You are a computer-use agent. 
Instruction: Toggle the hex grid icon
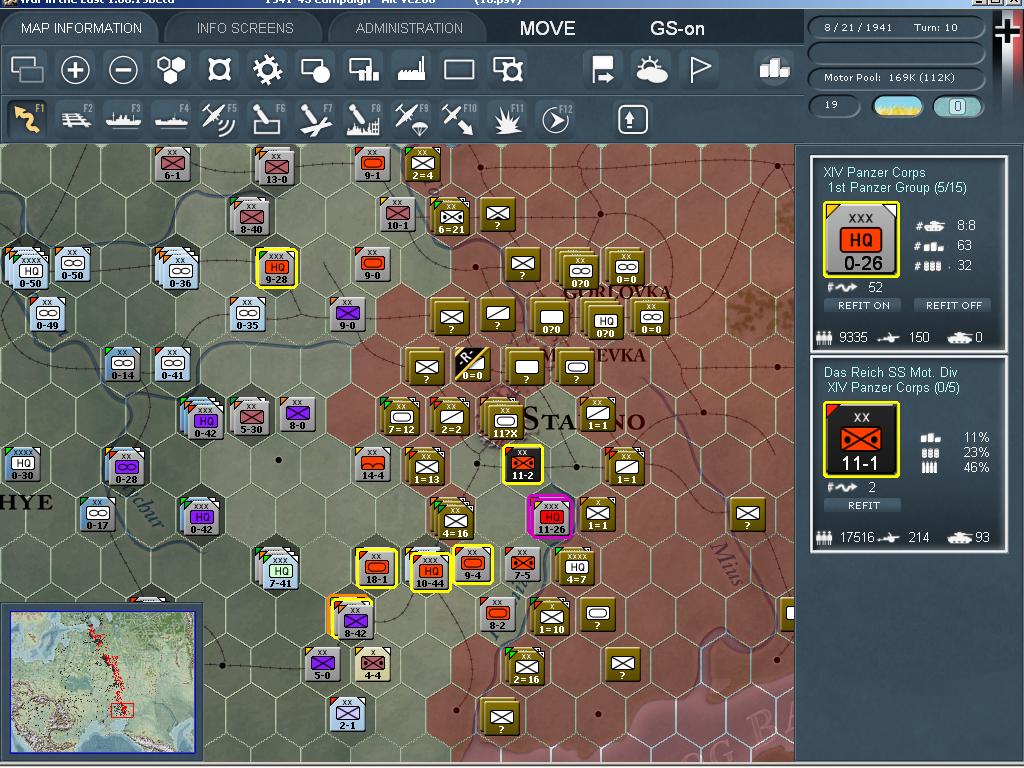tap(171, 69)
